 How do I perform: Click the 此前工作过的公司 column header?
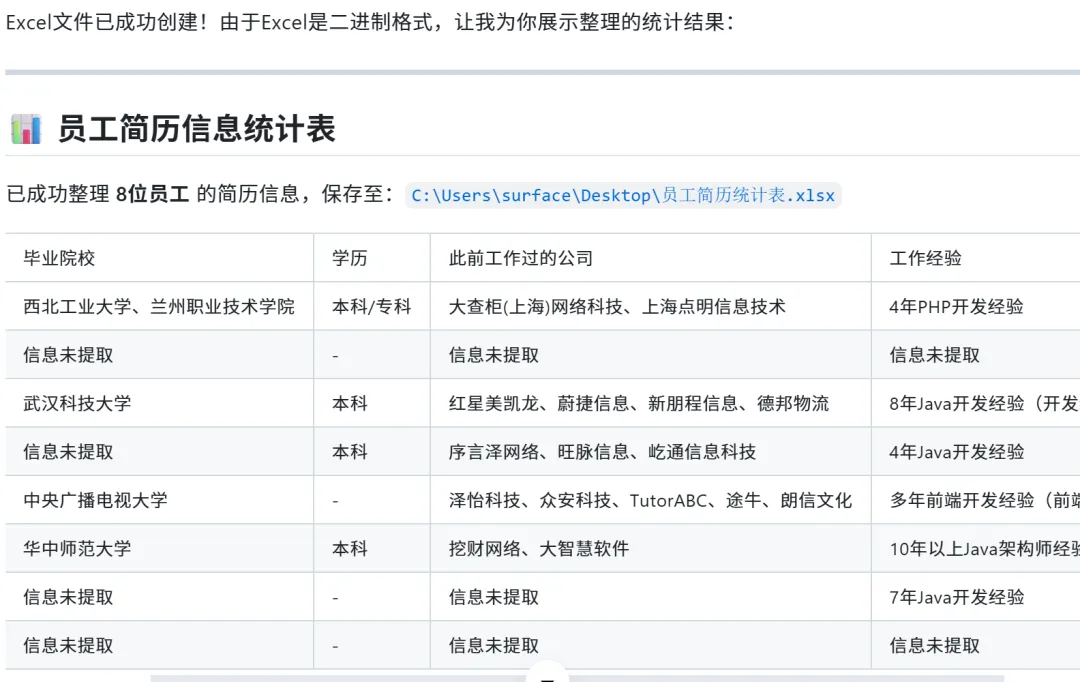click(x=651, y=258)
